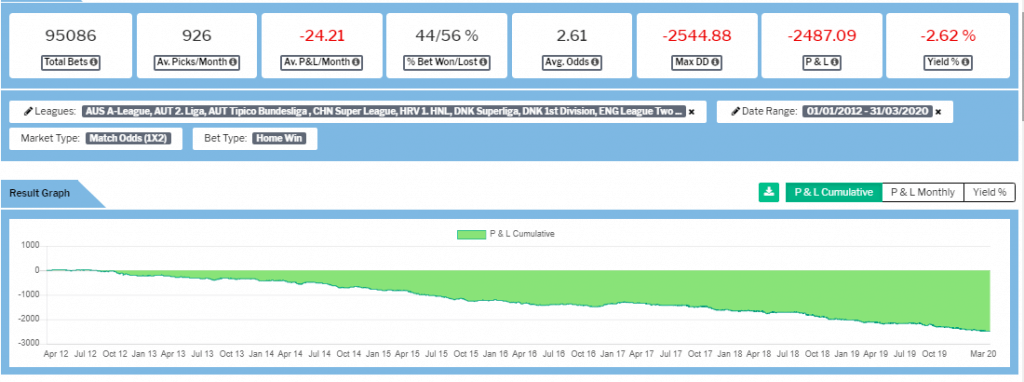Viewport: 1024px width, 382px height.
Task: Edit Date Range via pencil icon
Action: [735, 112]
